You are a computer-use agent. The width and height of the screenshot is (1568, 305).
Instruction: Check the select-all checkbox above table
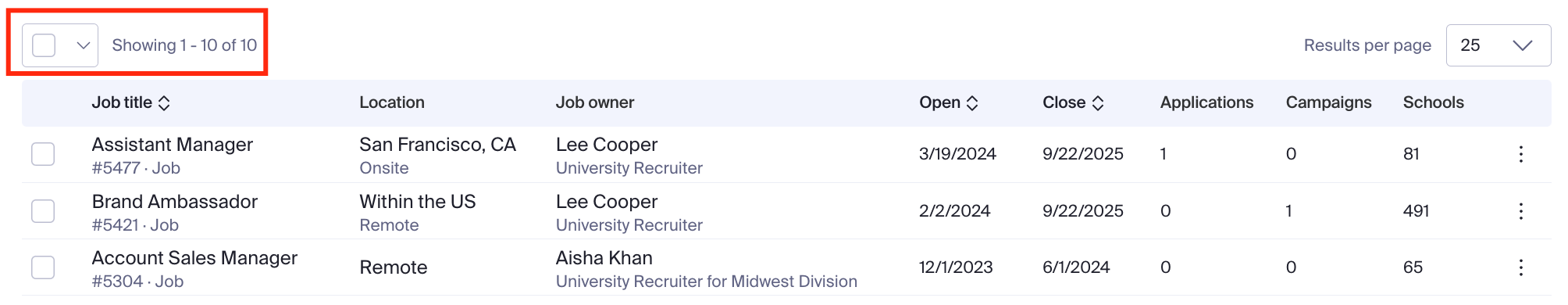44,45
